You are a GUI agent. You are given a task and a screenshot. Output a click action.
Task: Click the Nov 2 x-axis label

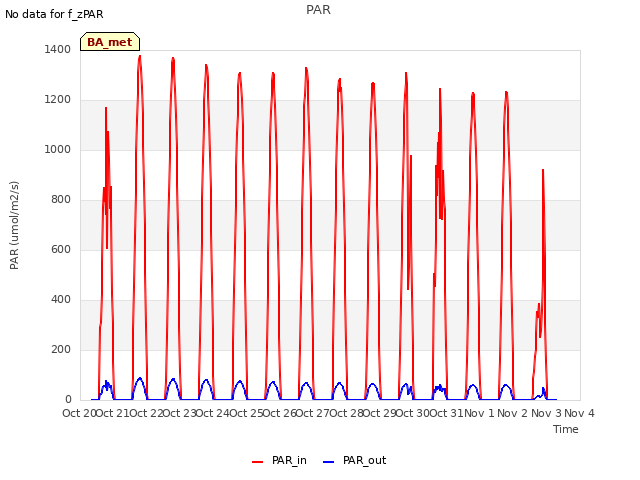click(x=513, y=413)
